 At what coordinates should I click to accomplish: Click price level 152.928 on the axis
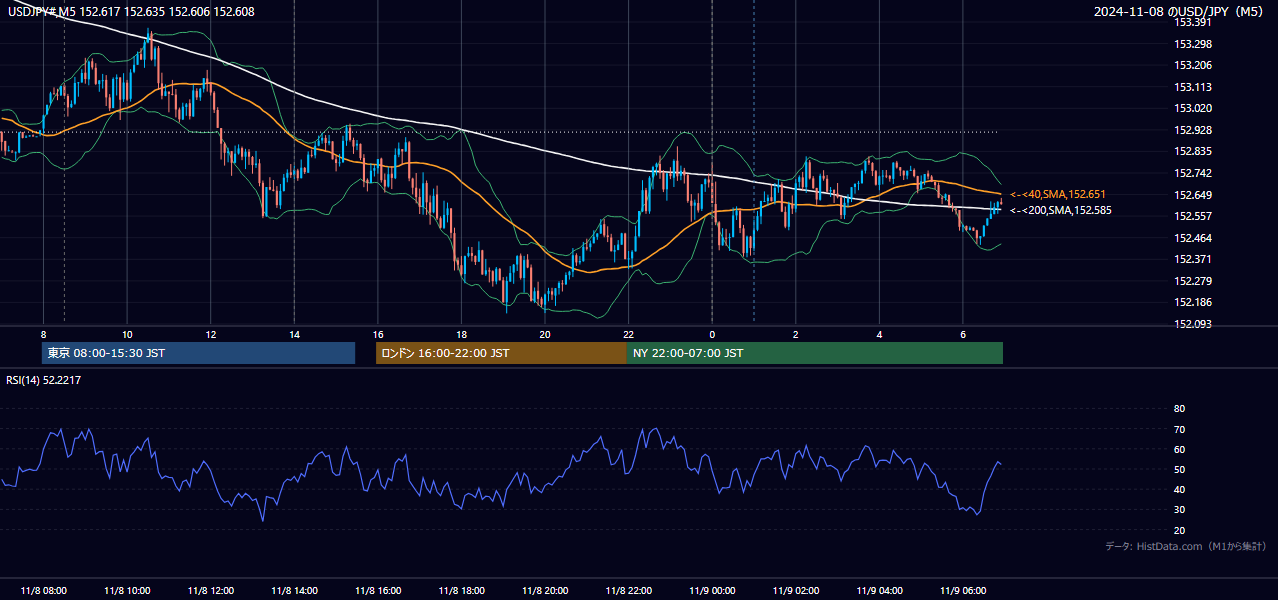pyautogui.click(x=1193, y=130)
